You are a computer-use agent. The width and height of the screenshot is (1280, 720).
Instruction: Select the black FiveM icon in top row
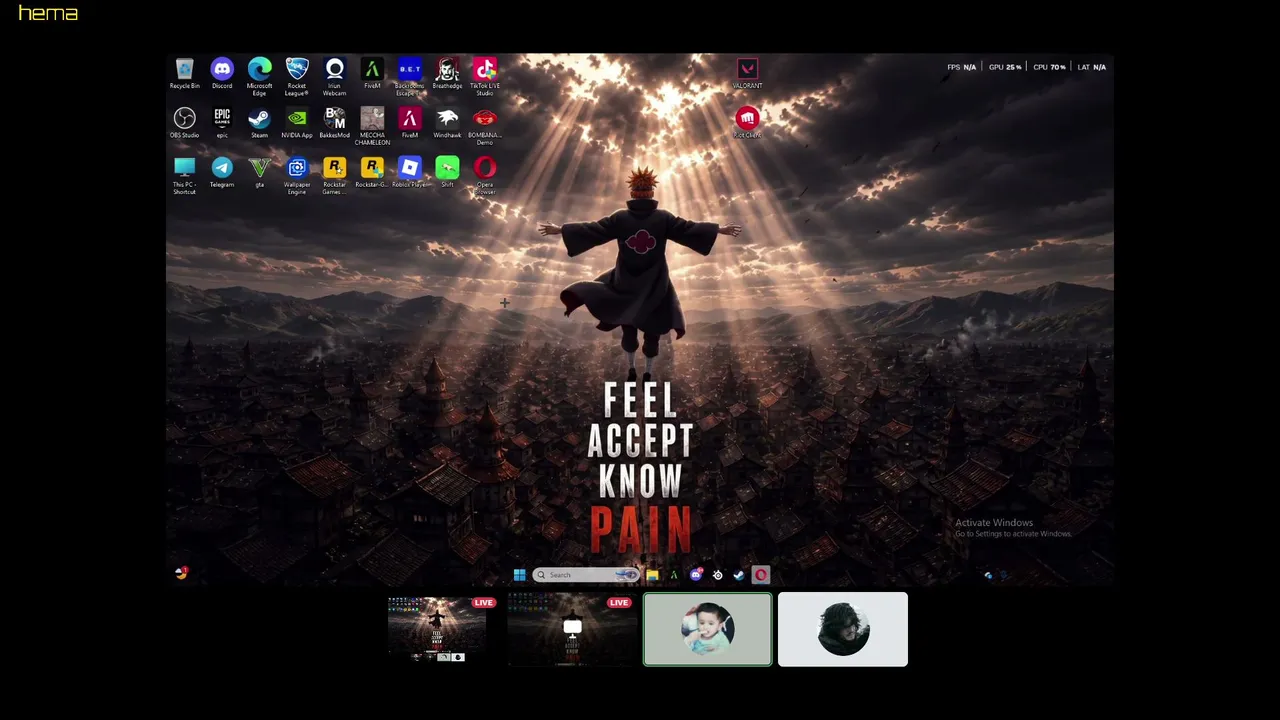tap(372, 73)
